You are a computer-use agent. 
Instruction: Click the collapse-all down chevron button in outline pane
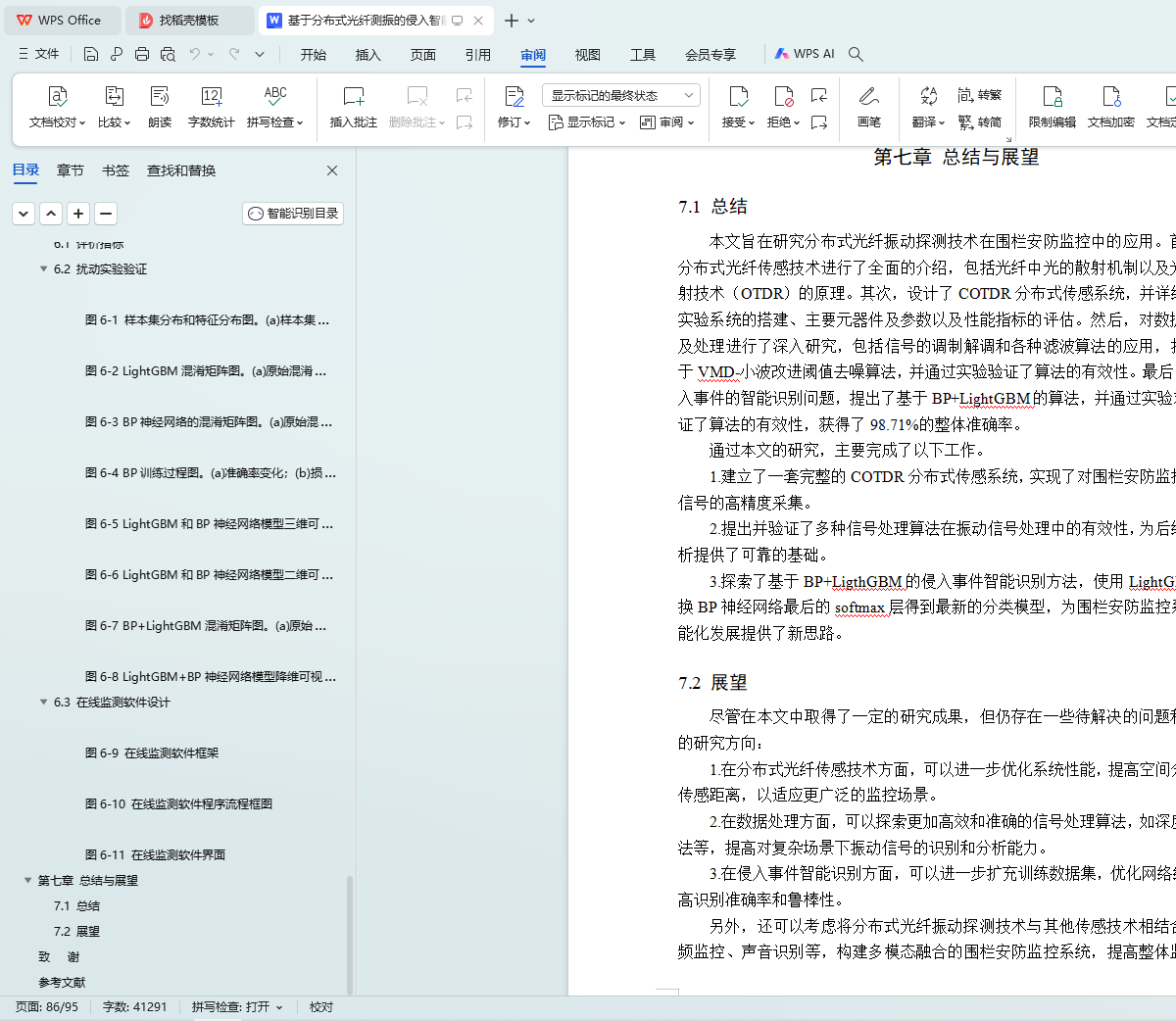(x=24, y=214)
